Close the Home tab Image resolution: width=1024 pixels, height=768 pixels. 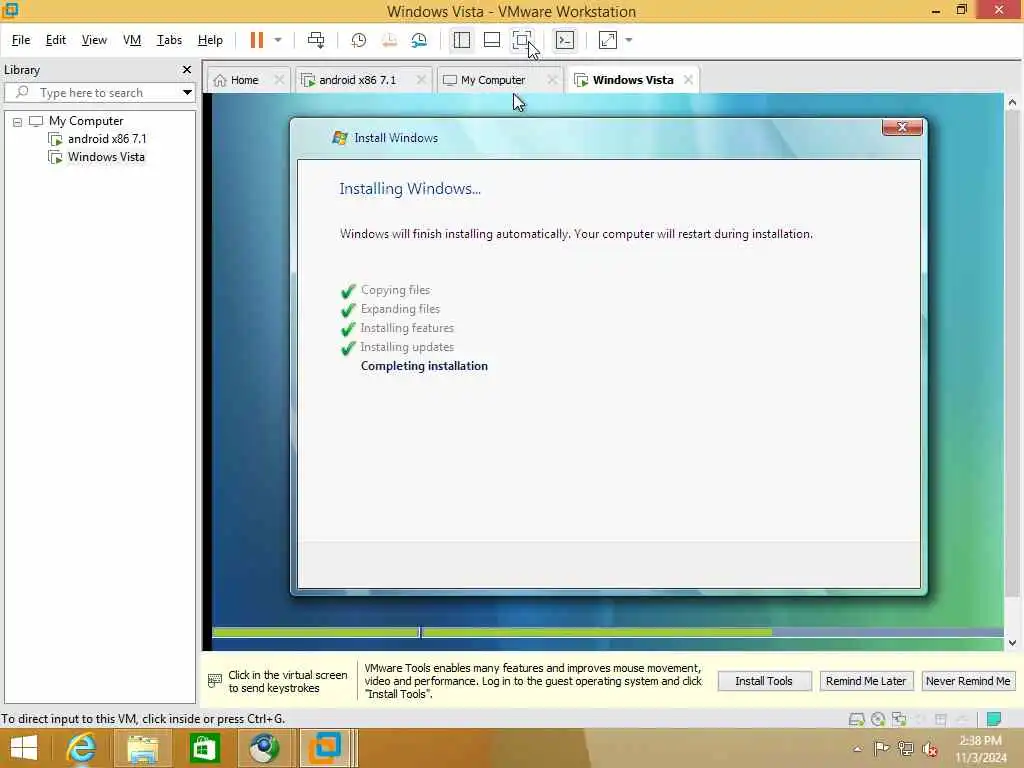279,80
